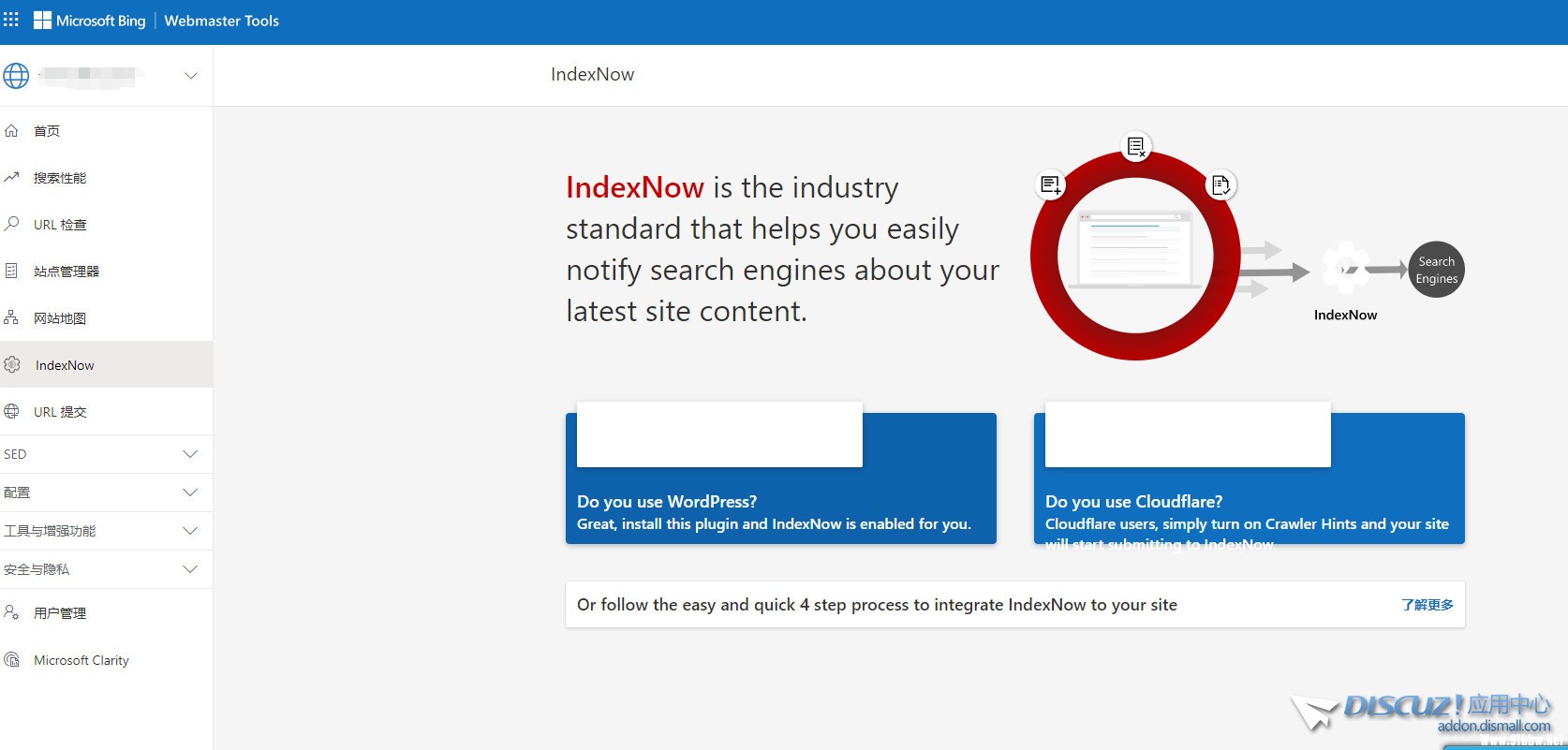Click the 用户管理 user icon
Screen dimensions: 1568x750
click(11, 612)
